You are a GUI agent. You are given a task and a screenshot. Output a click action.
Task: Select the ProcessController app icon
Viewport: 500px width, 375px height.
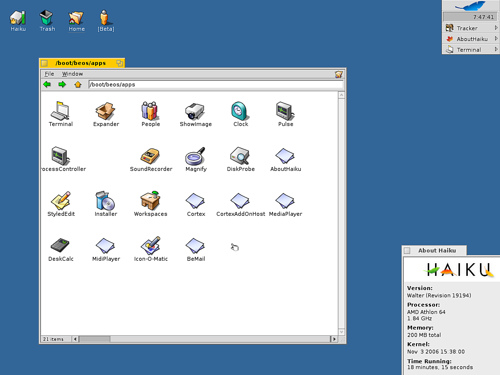coord(60,156)
